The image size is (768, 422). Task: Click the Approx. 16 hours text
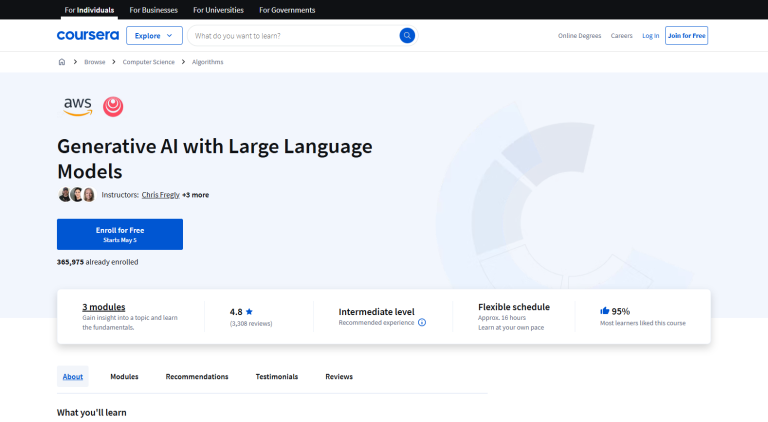[x=502, y=317]
